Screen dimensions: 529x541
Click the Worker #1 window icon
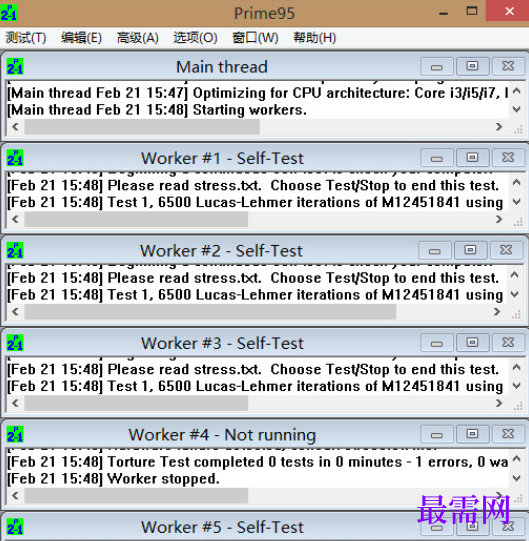15,158
